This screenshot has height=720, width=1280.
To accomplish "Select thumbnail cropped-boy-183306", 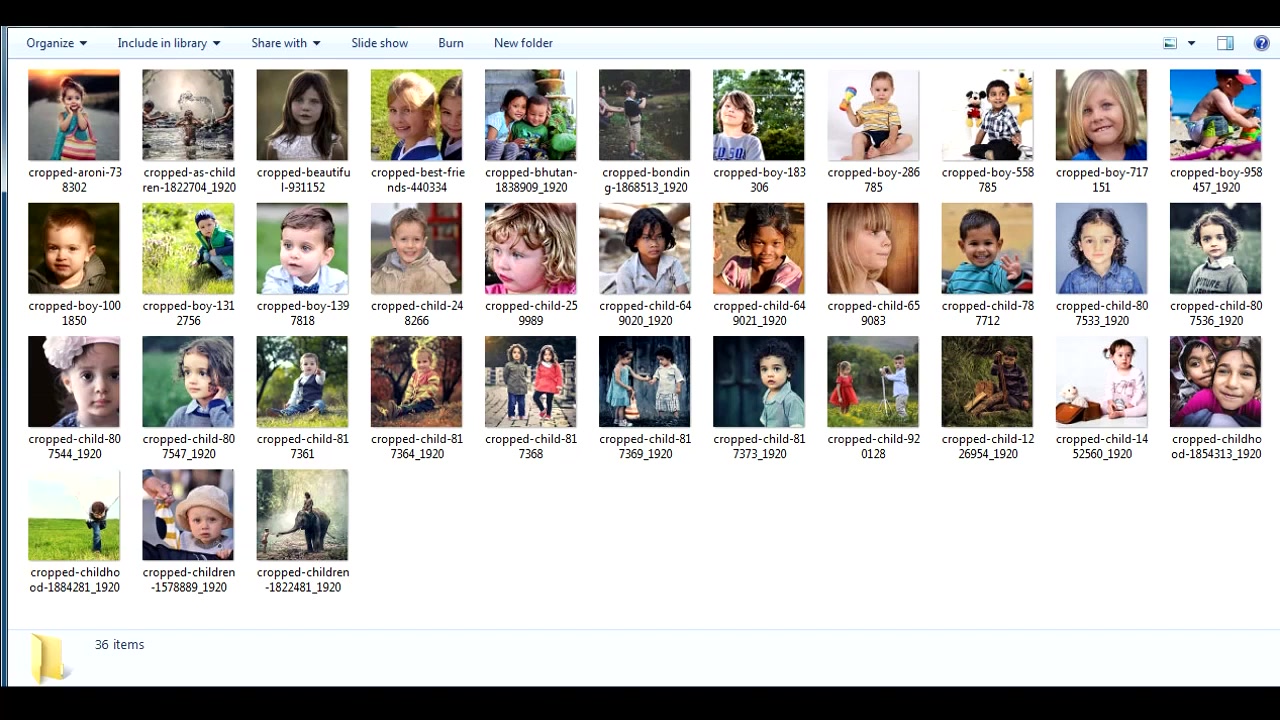I will 759,114.
